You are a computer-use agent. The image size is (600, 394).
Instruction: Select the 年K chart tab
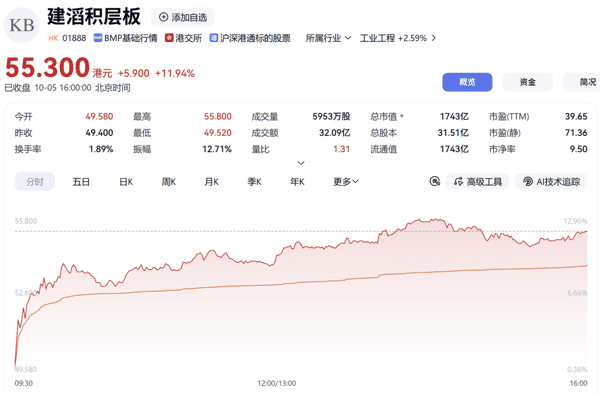click(x=297, y=182)
